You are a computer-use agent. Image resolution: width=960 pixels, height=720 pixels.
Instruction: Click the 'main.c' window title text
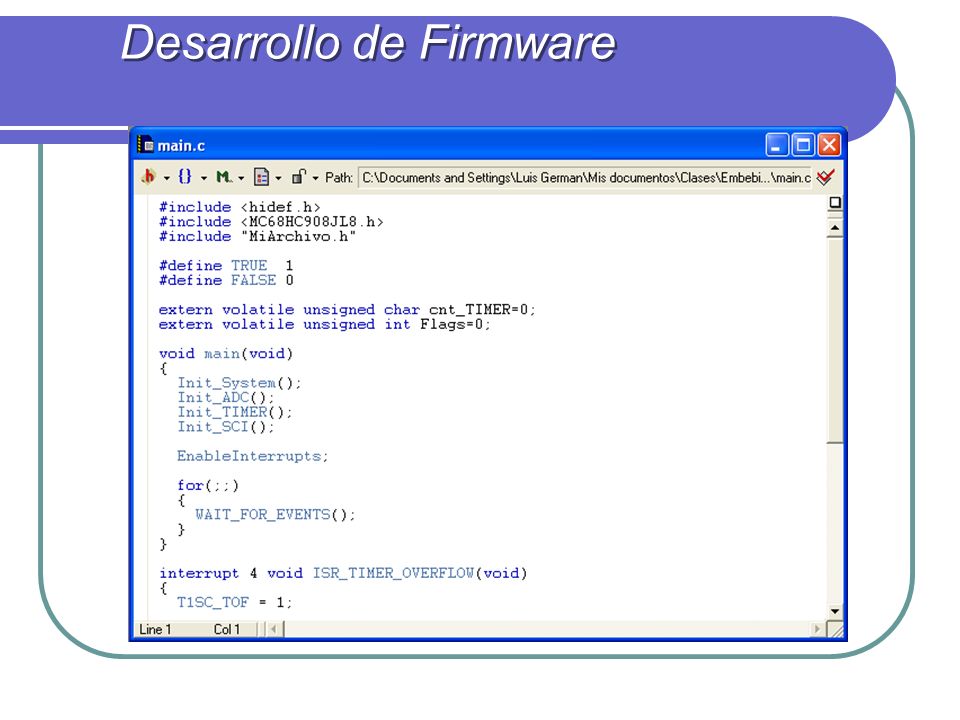pos(181,146)
